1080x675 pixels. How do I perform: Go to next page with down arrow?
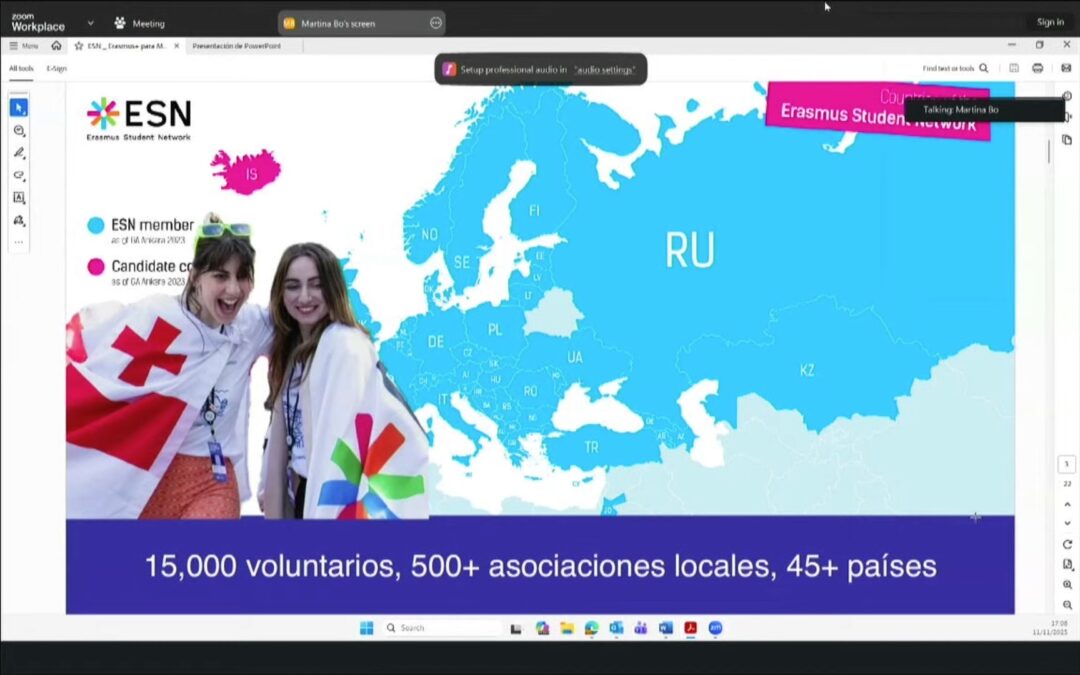click(1067, 523)
